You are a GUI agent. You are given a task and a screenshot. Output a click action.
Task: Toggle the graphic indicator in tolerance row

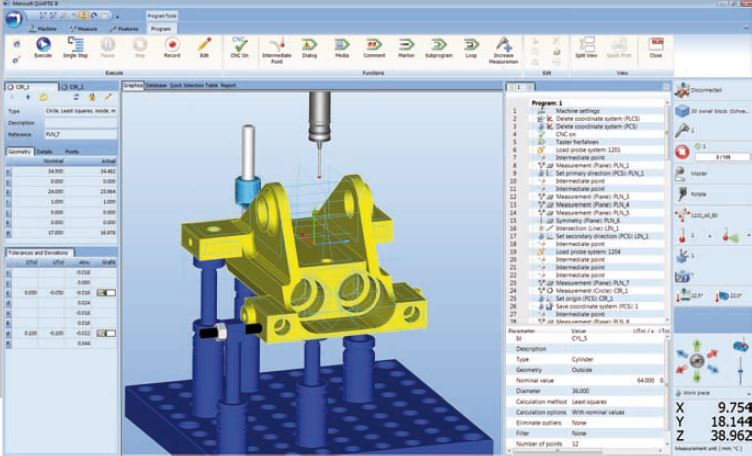(x=104, y=292)
